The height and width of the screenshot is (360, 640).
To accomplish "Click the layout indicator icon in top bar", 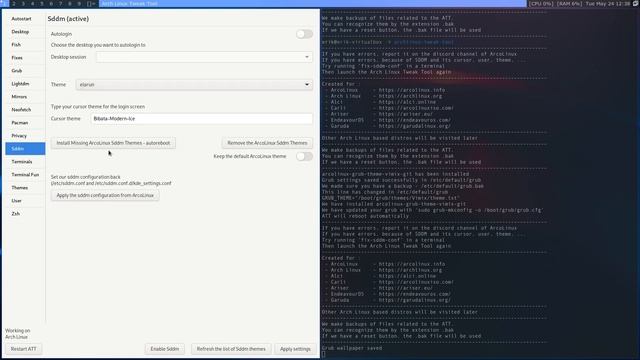I will [91, 3].
